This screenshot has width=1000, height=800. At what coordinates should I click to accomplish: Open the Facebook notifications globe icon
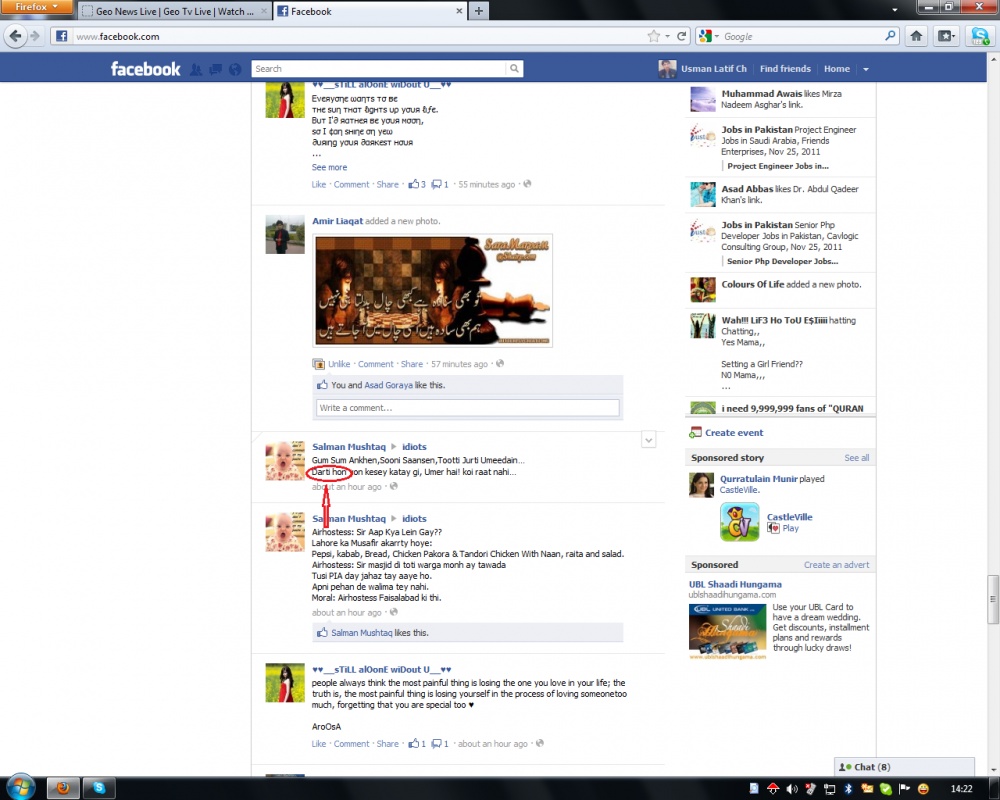click(235, 69)
